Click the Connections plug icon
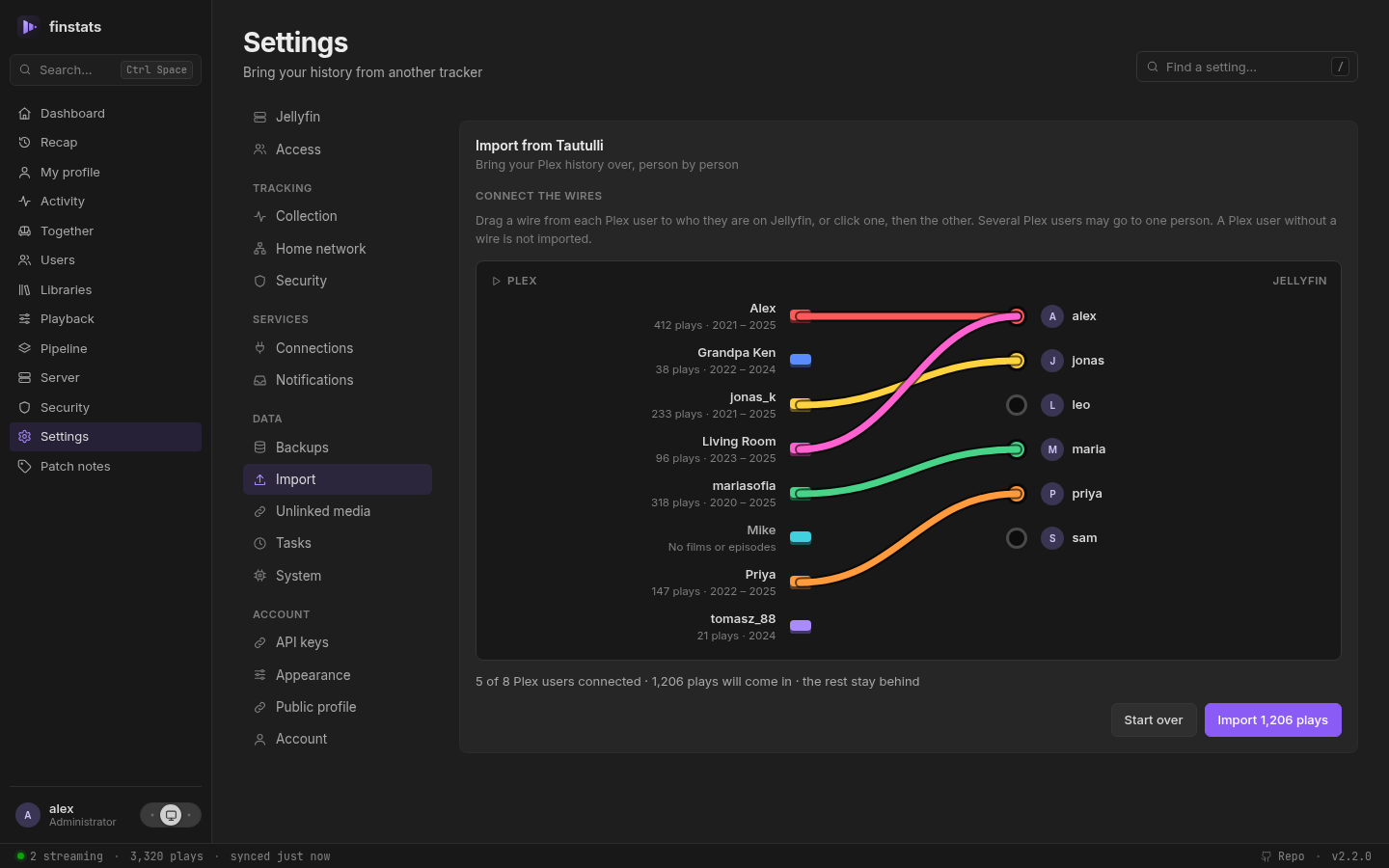This screenshot has height=868, width=1389. tap(259, 348)
